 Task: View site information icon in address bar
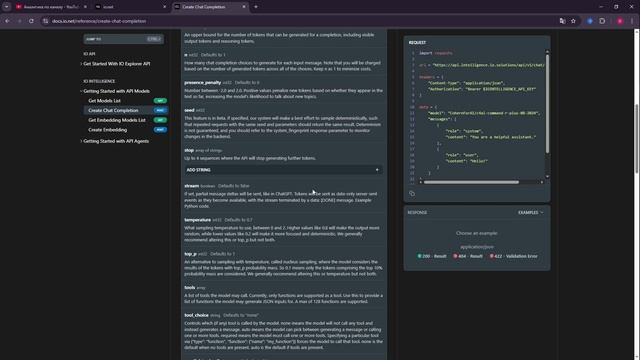(45, 21)
